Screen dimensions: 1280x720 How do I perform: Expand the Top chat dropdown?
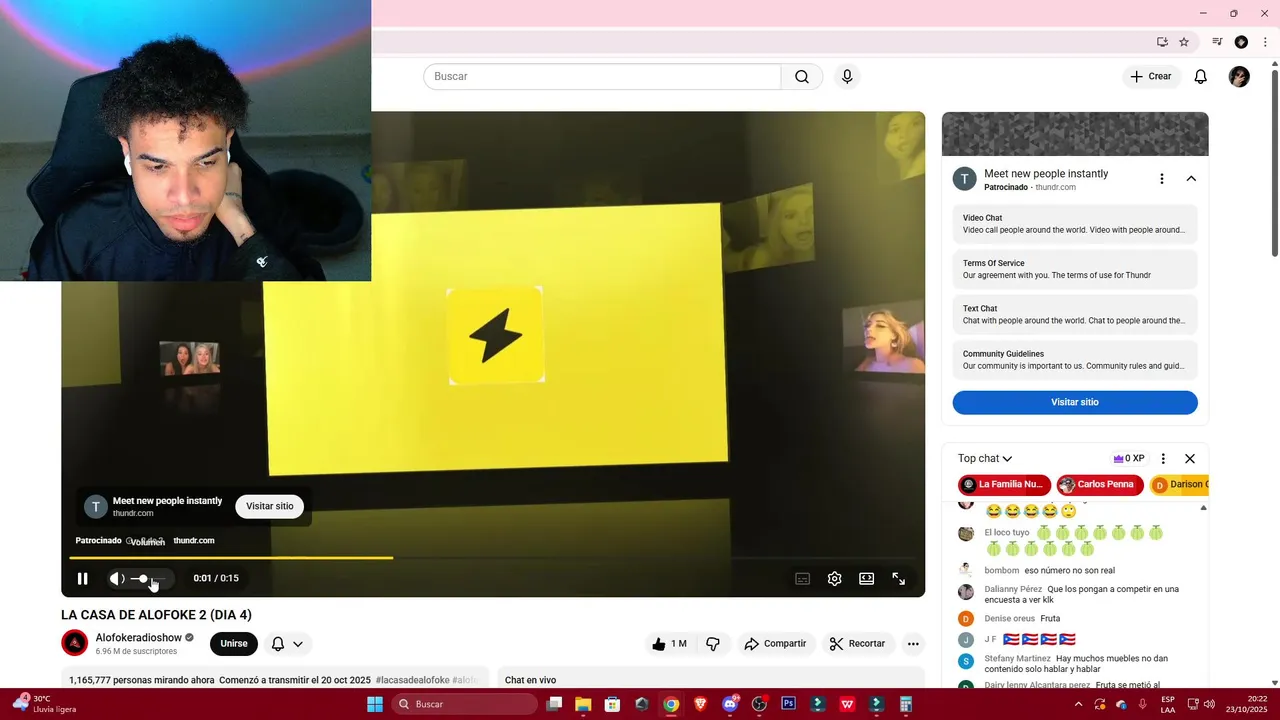[x=985, y=459]
